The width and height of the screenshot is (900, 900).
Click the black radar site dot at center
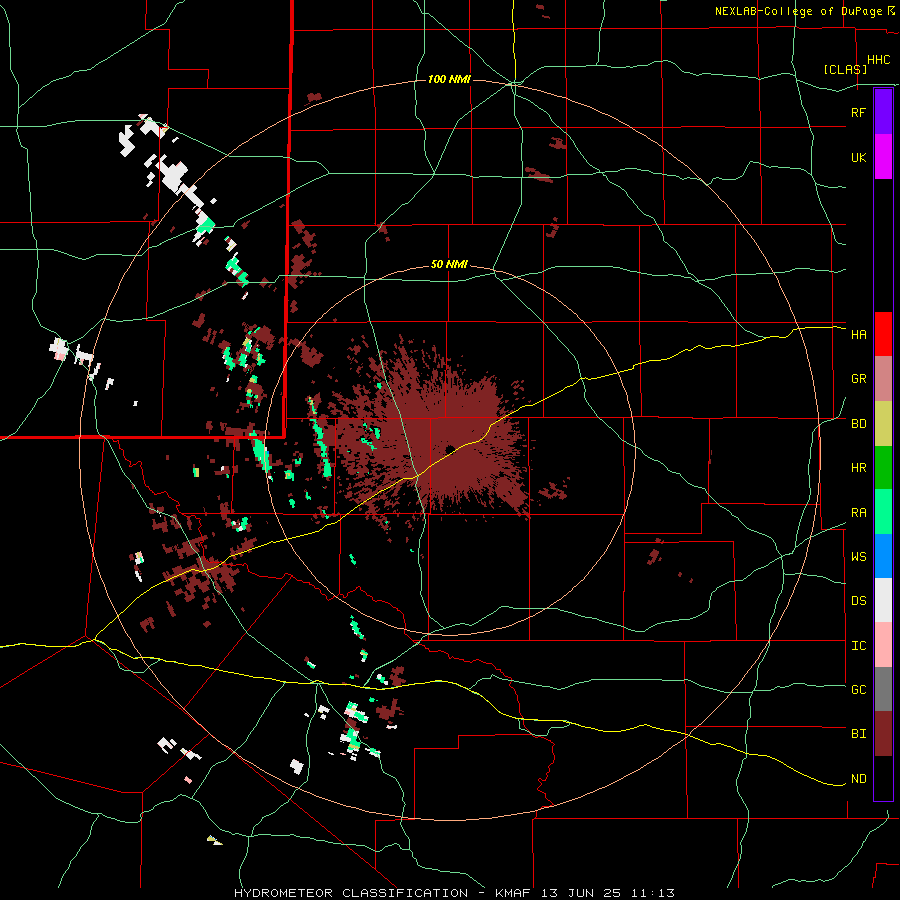[x=449, y=449]
